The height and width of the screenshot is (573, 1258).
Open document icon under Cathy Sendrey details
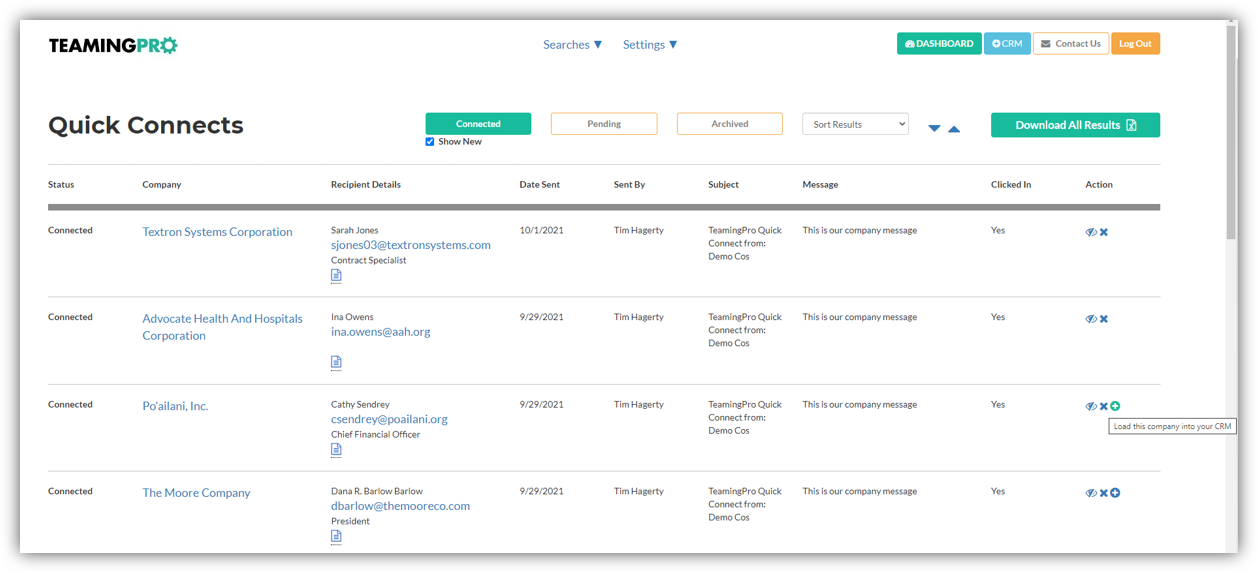pyautogui.click(x=336, y=450)
